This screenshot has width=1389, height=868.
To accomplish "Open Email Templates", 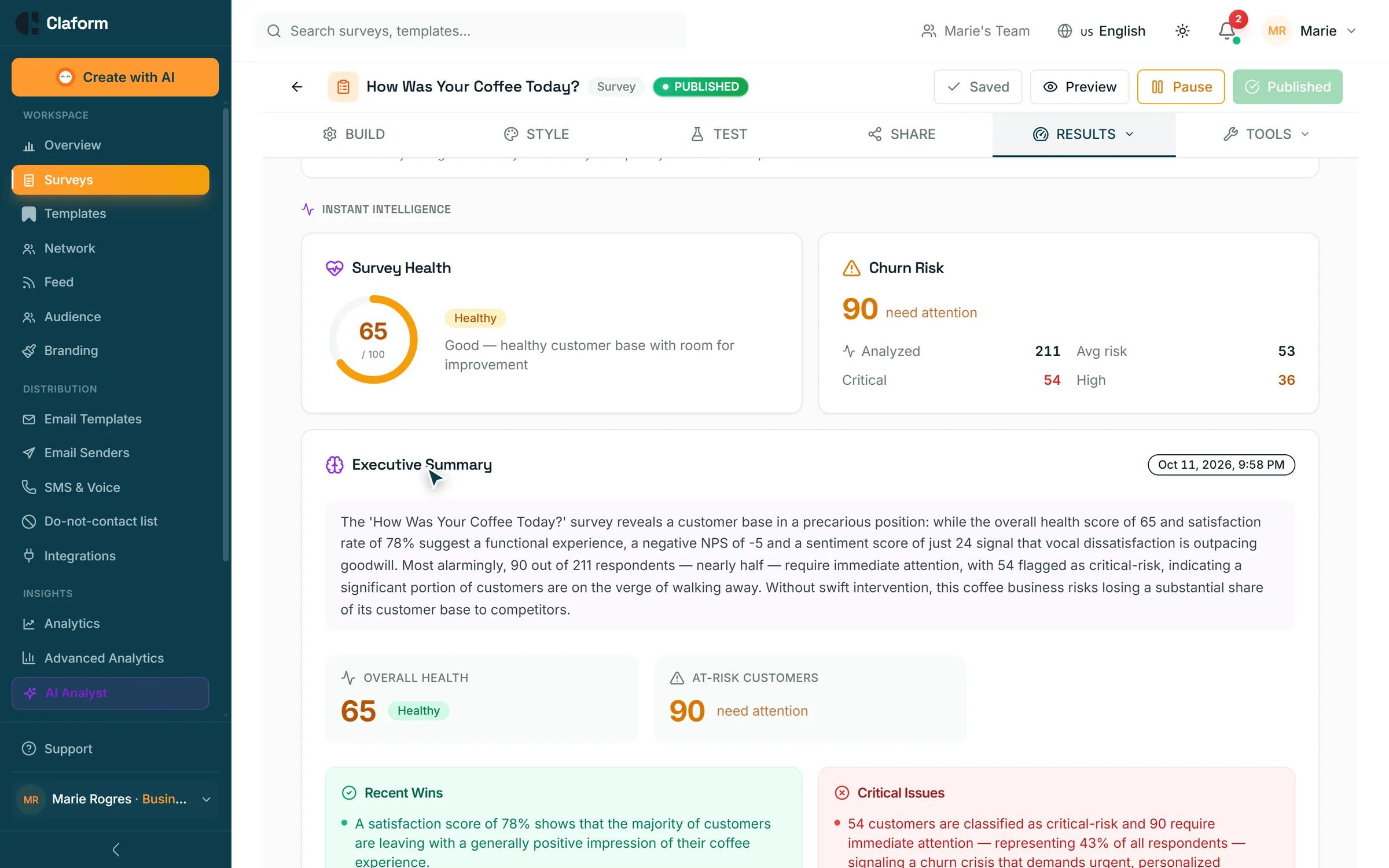I will (110, 419).
